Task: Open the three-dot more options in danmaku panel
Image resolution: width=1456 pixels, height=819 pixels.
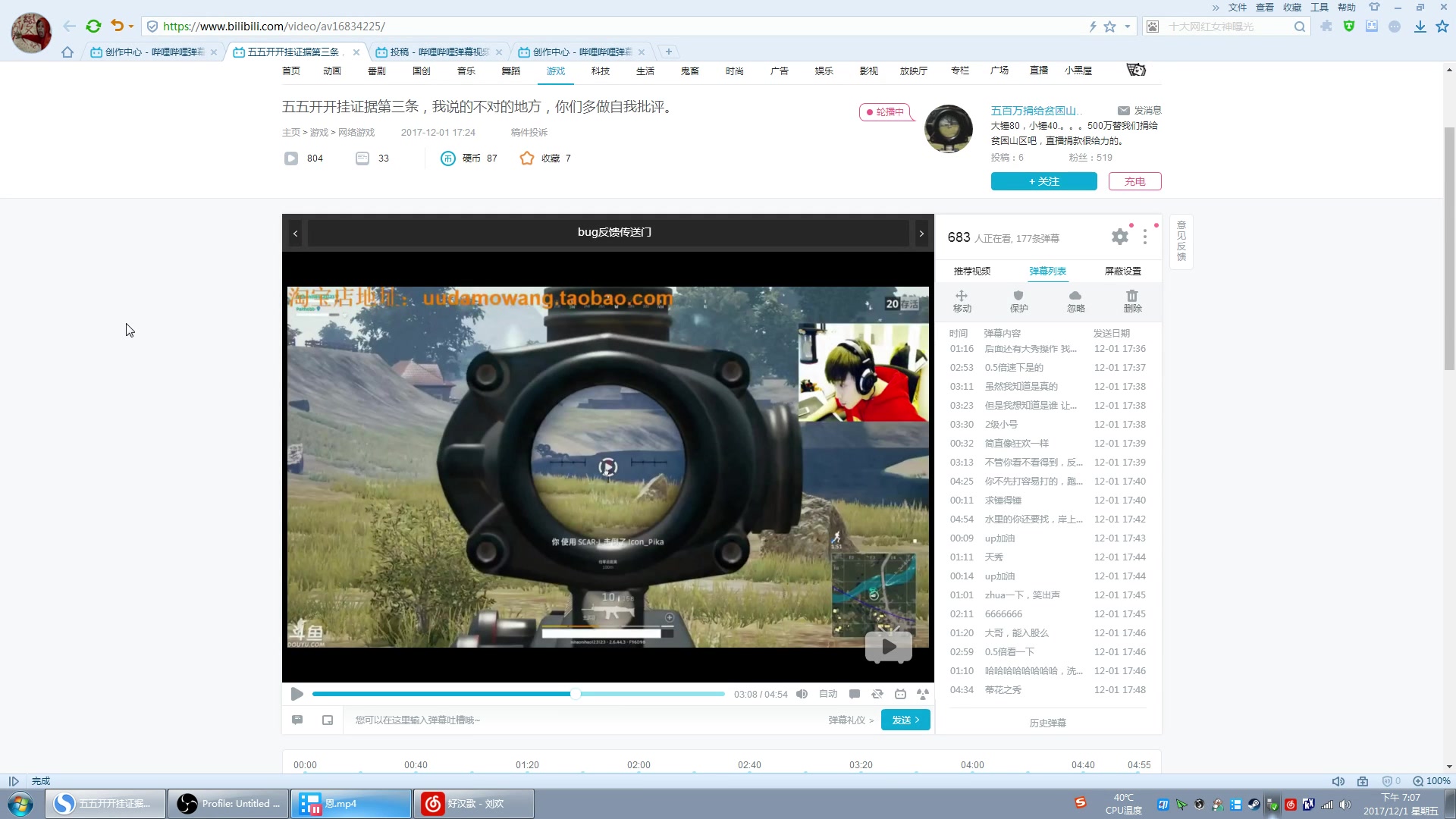Action: 1145,237
